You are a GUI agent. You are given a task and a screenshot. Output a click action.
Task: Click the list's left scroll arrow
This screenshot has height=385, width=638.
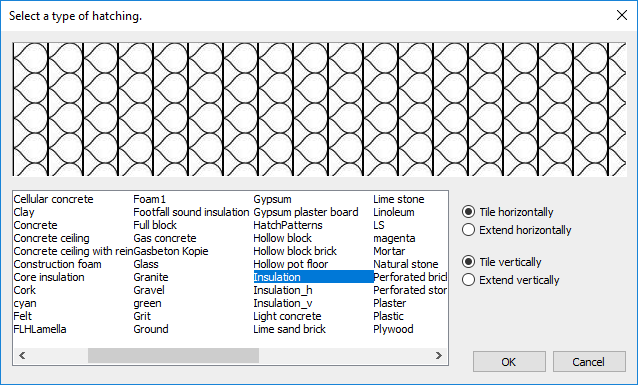tap(22, 356)
